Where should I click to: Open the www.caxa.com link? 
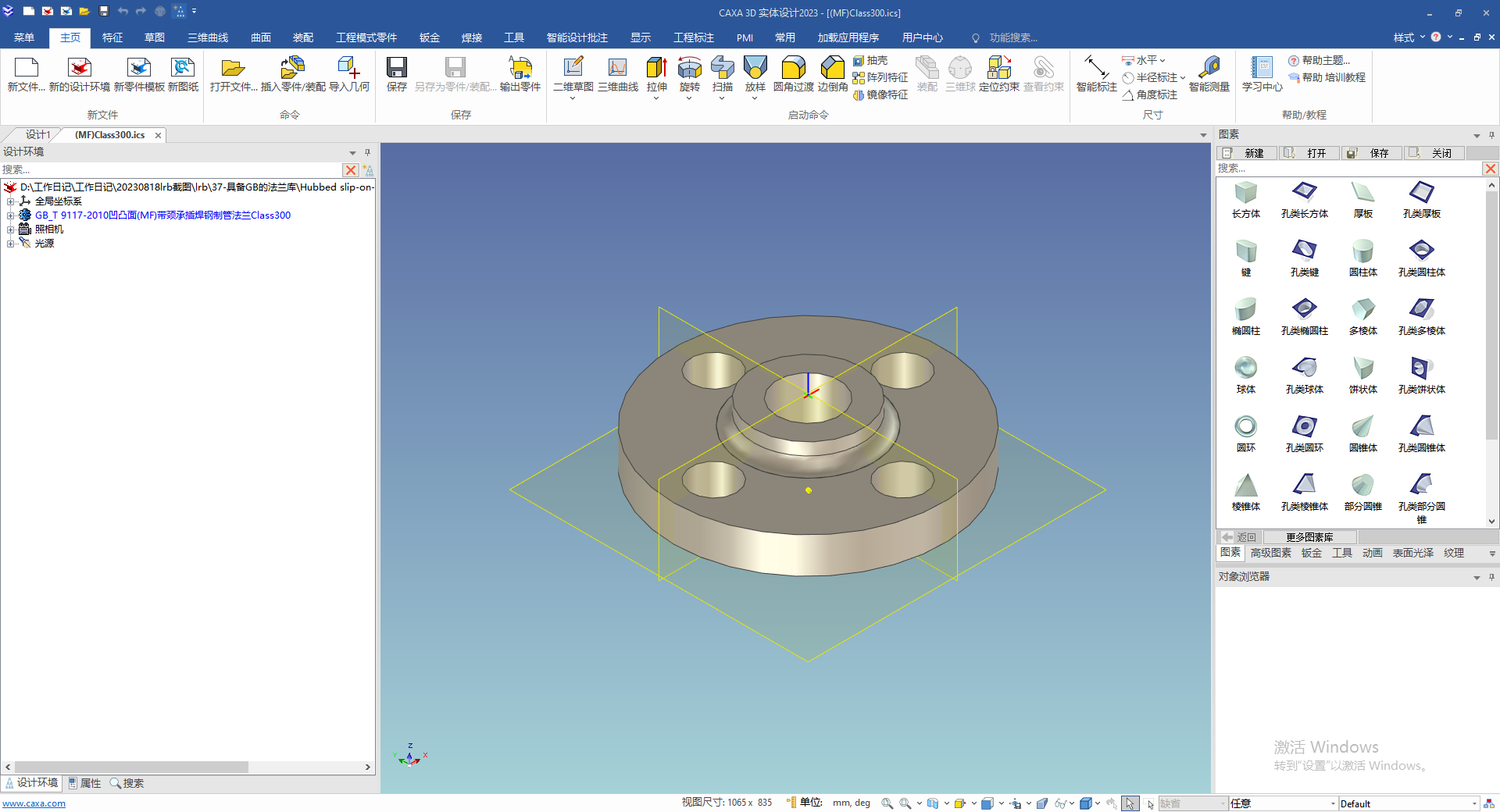(x=34, y=803)
